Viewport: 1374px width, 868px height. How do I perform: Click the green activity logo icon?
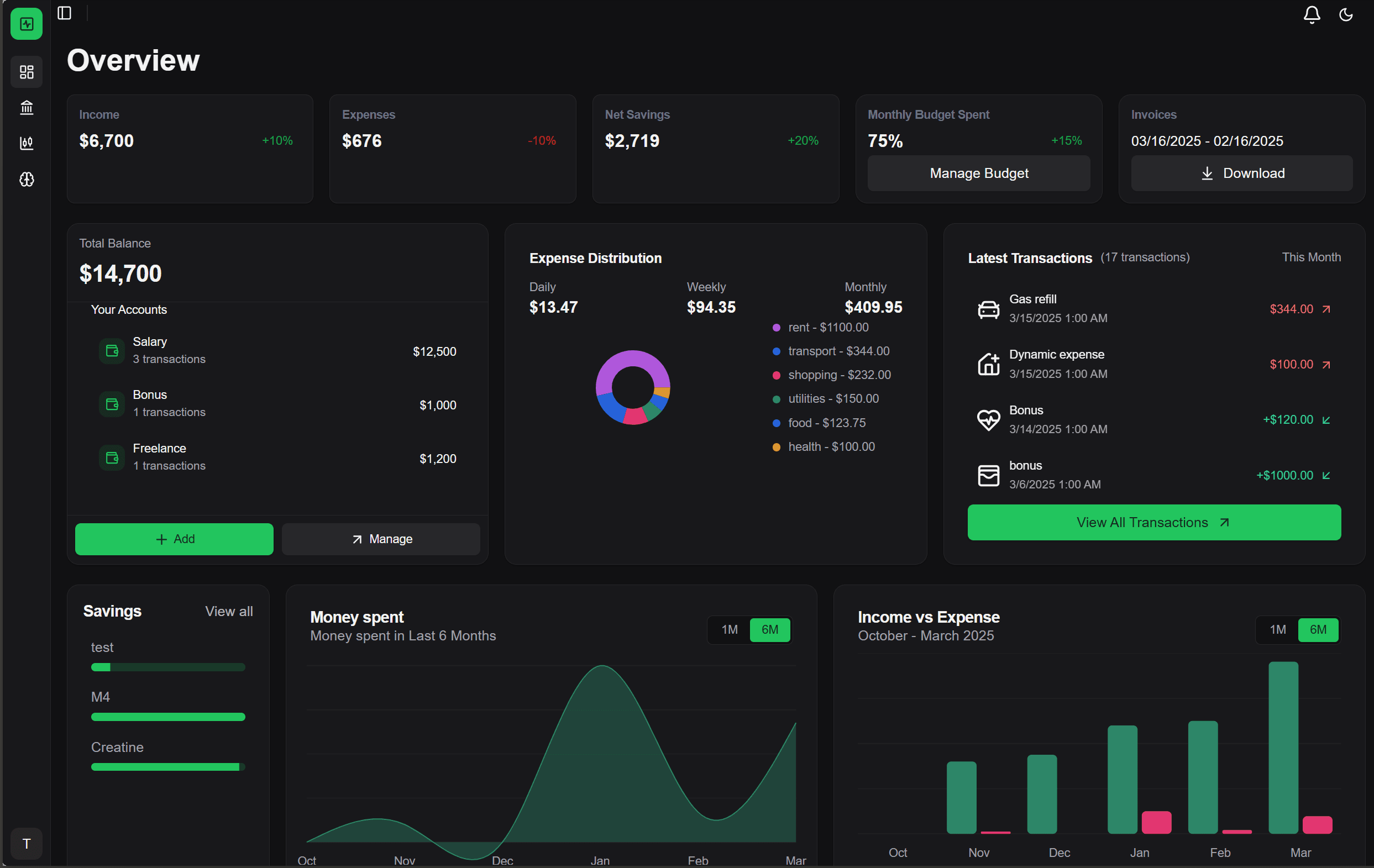pos(26,23)
